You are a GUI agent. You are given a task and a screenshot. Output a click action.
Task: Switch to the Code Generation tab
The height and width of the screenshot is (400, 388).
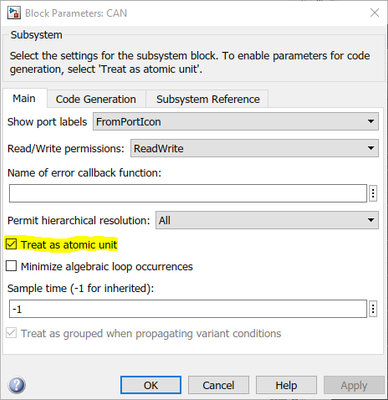96,99
